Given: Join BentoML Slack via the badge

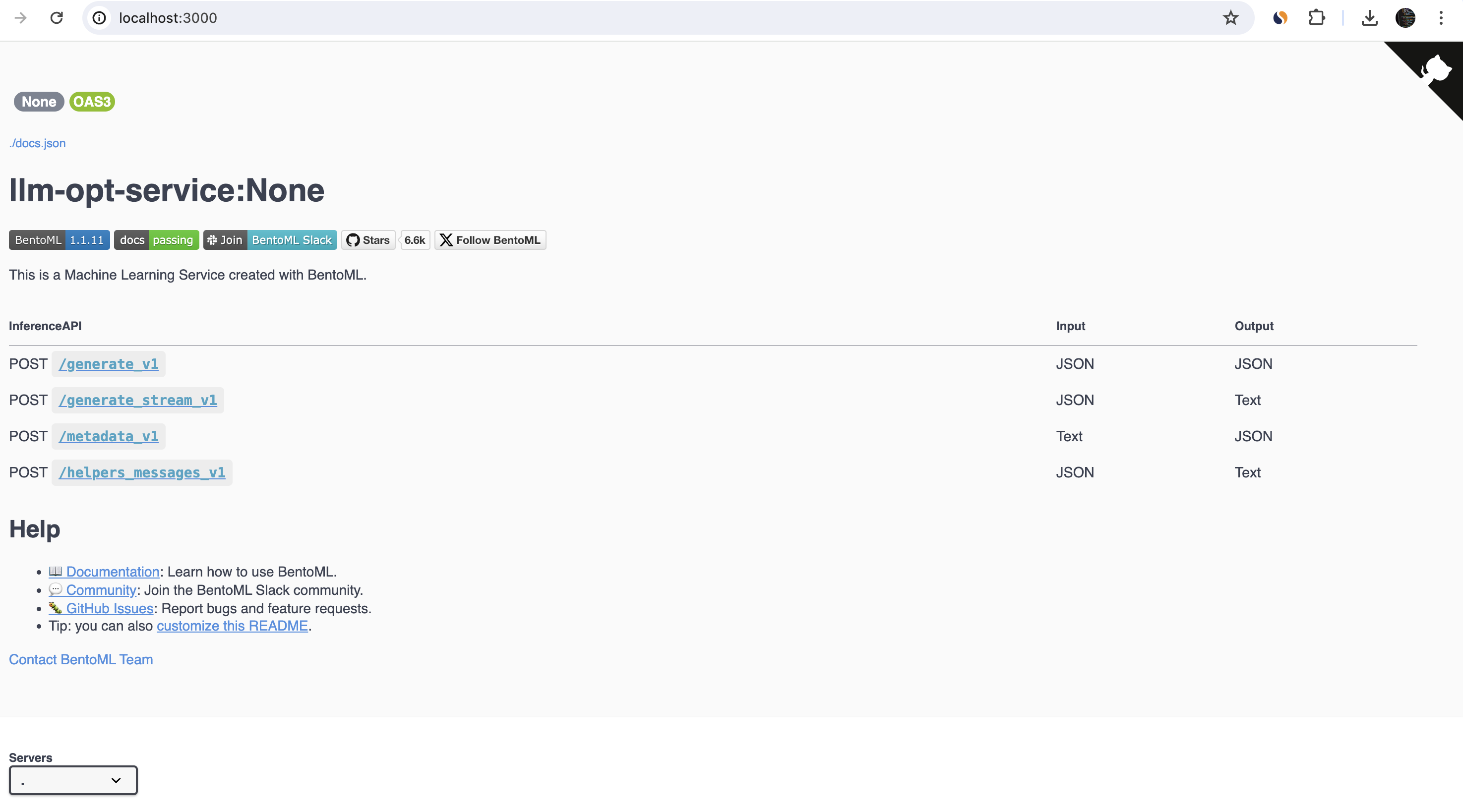Looking at the screenshot, I should tap(270, 239).
